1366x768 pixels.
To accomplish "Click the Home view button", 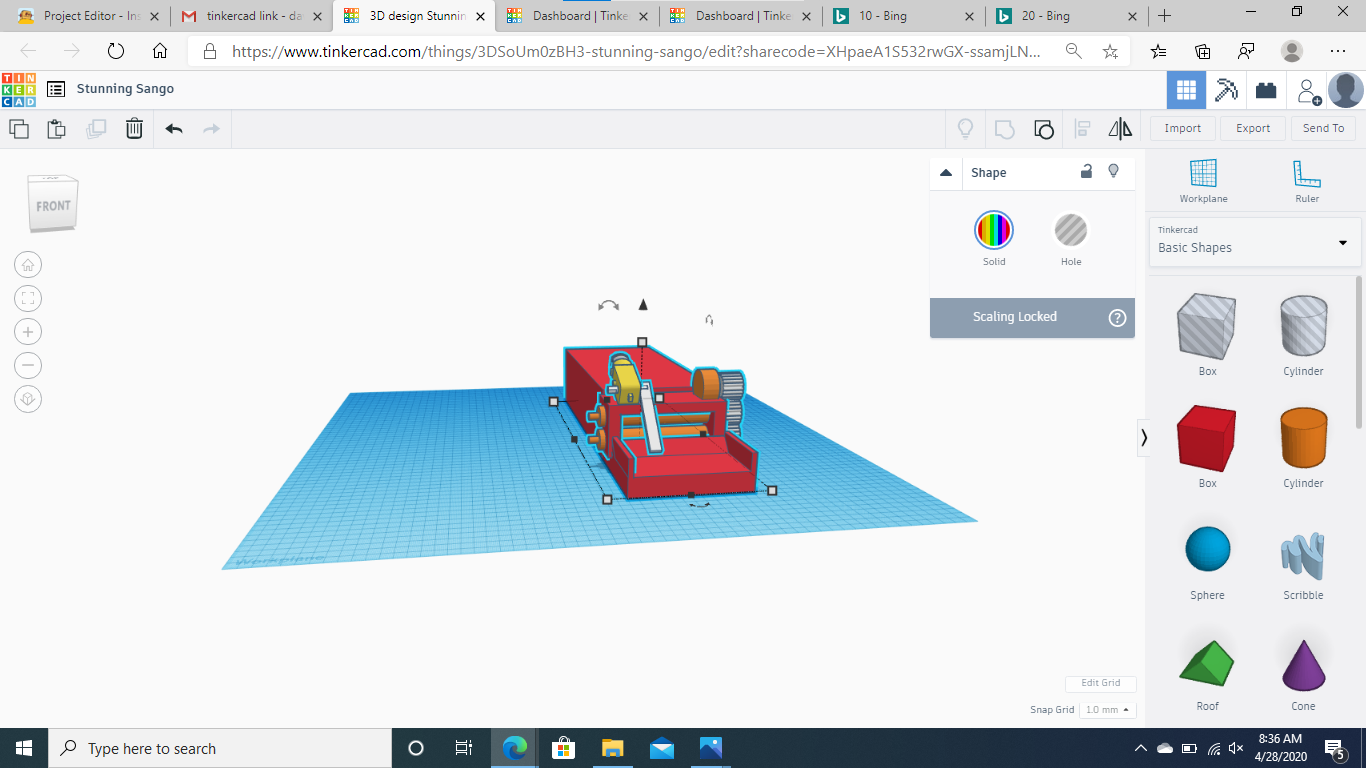I will (x=28, y=265).
